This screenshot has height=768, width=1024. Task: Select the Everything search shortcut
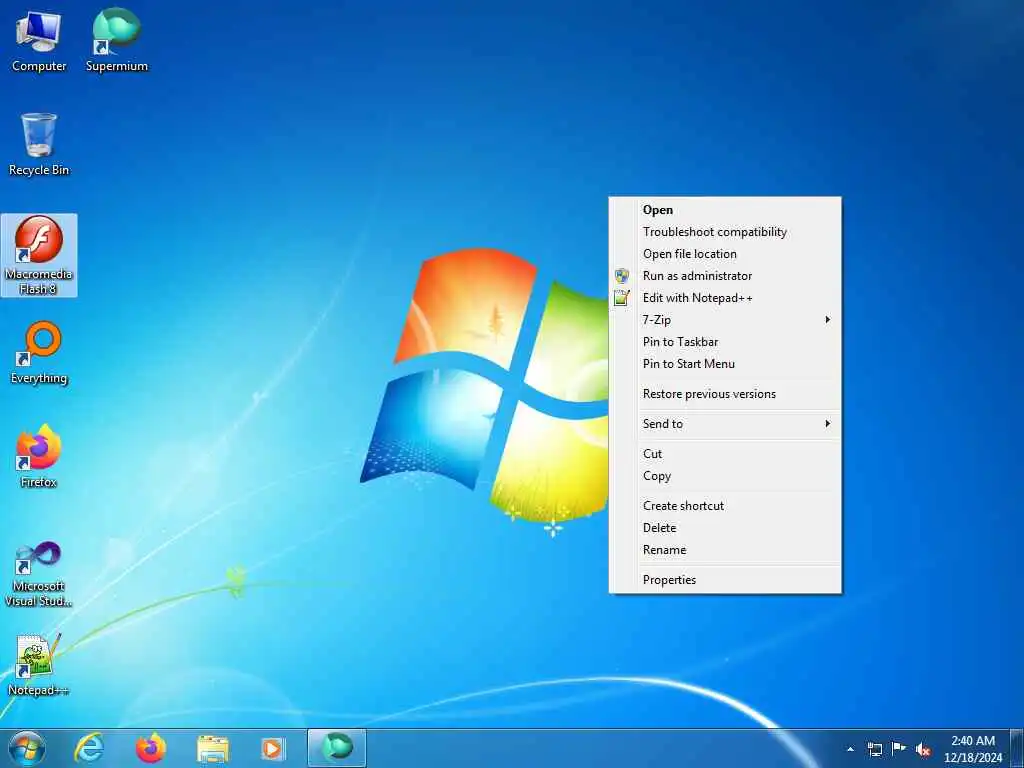click(39, 353)
